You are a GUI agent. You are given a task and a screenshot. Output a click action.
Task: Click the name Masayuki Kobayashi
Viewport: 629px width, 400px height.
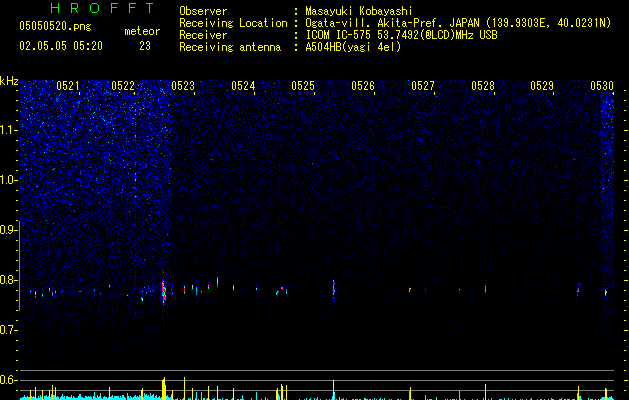(359, 11)
